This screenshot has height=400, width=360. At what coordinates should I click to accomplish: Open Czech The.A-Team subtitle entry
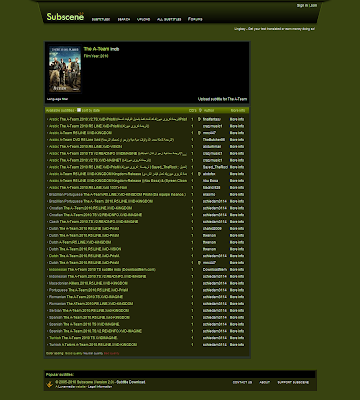pyautogui.click(x=93, y=222)
